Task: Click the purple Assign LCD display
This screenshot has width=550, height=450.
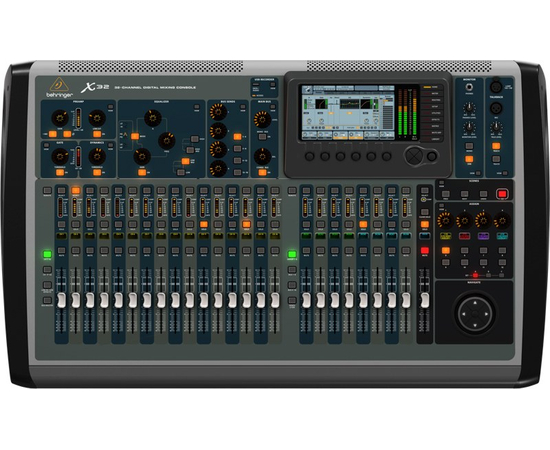Action: pyautogui.click(x=483, y=236)
